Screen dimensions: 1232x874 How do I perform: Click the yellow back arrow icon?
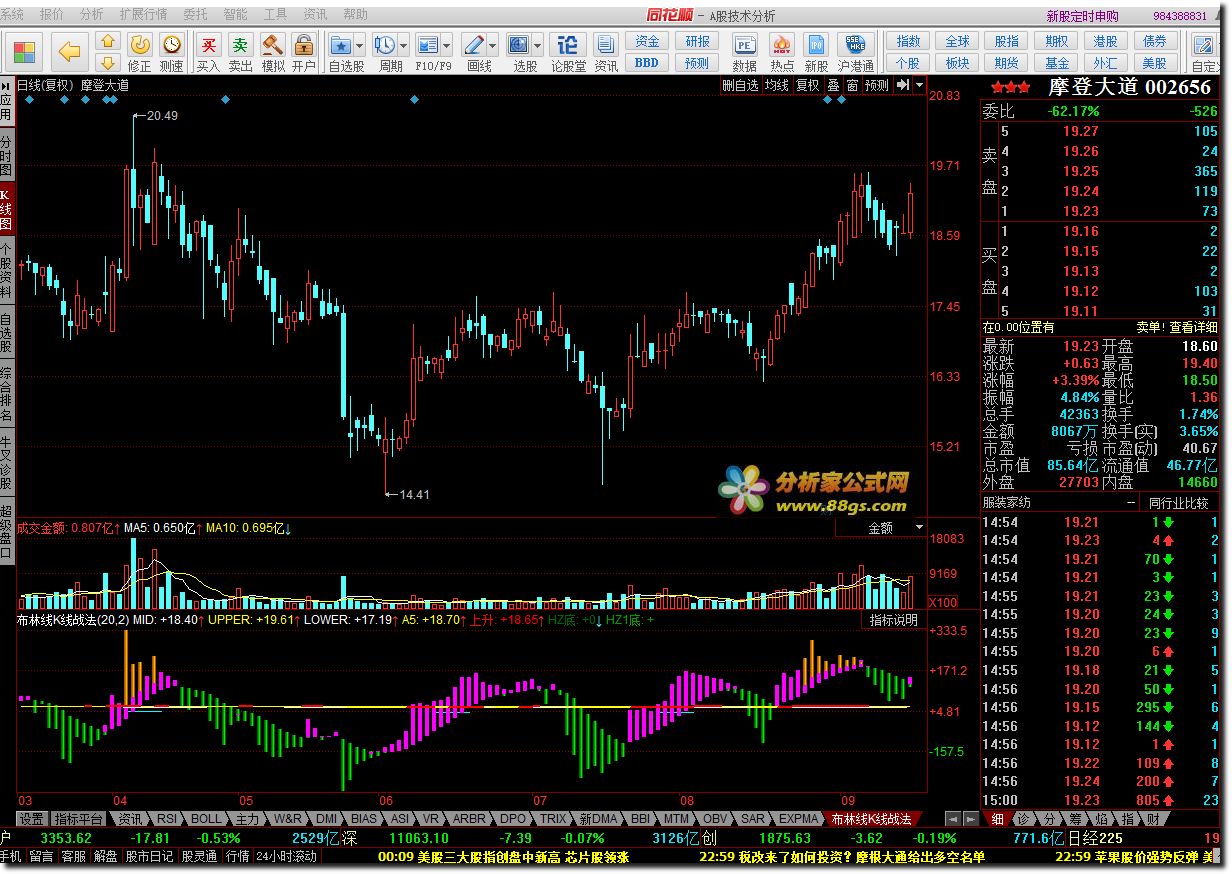click(69, 51)
